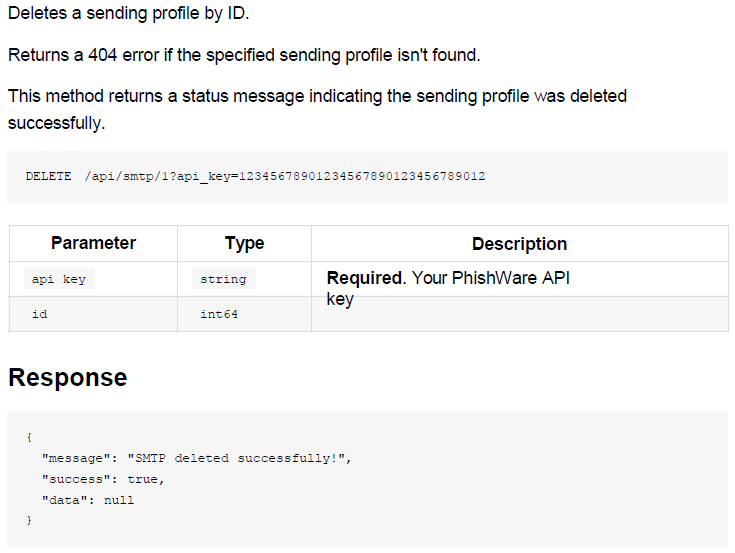Select the Type column header
The height and width of the screenshot is (553, 735).
tap(244, 243)
